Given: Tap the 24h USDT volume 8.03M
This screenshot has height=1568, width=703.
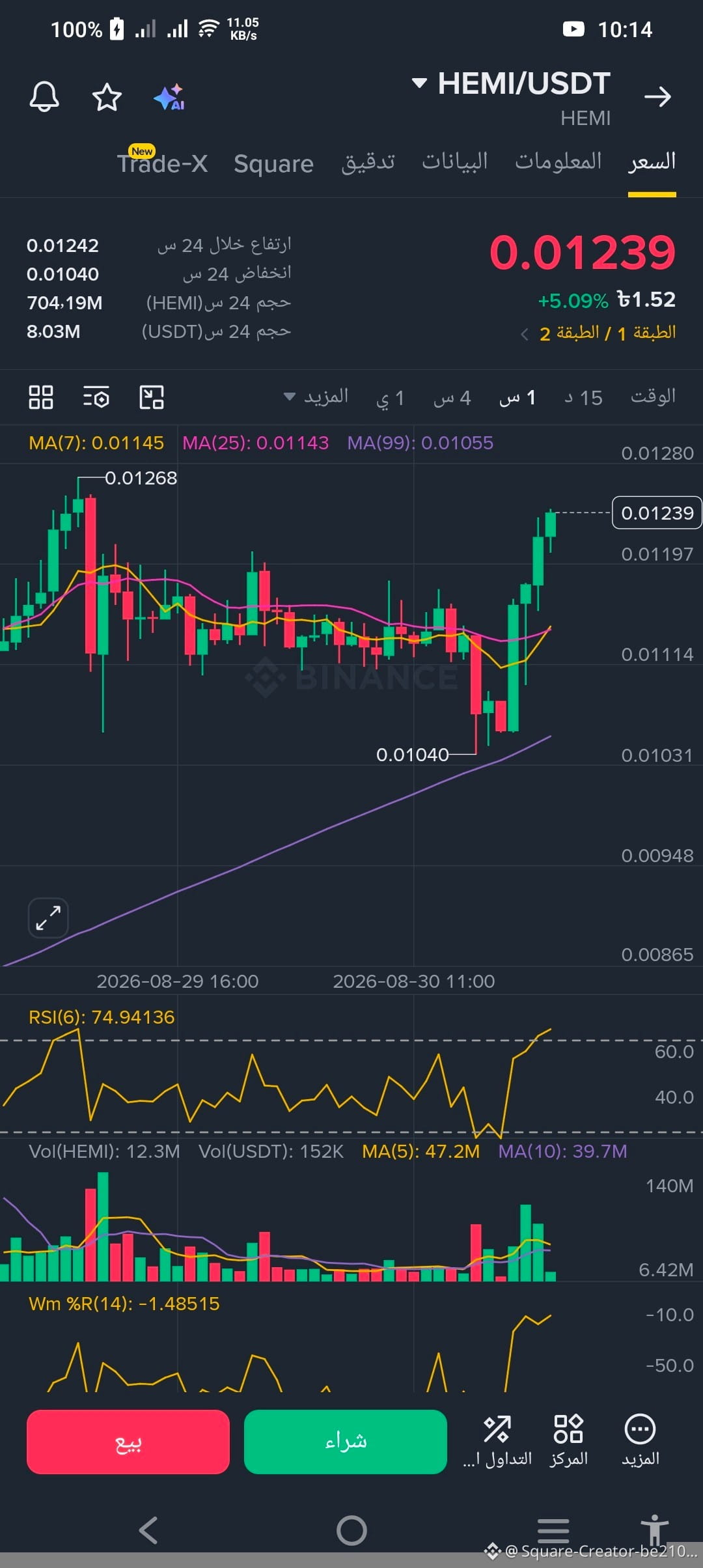Looking at the screenshot, I should 53,331.
